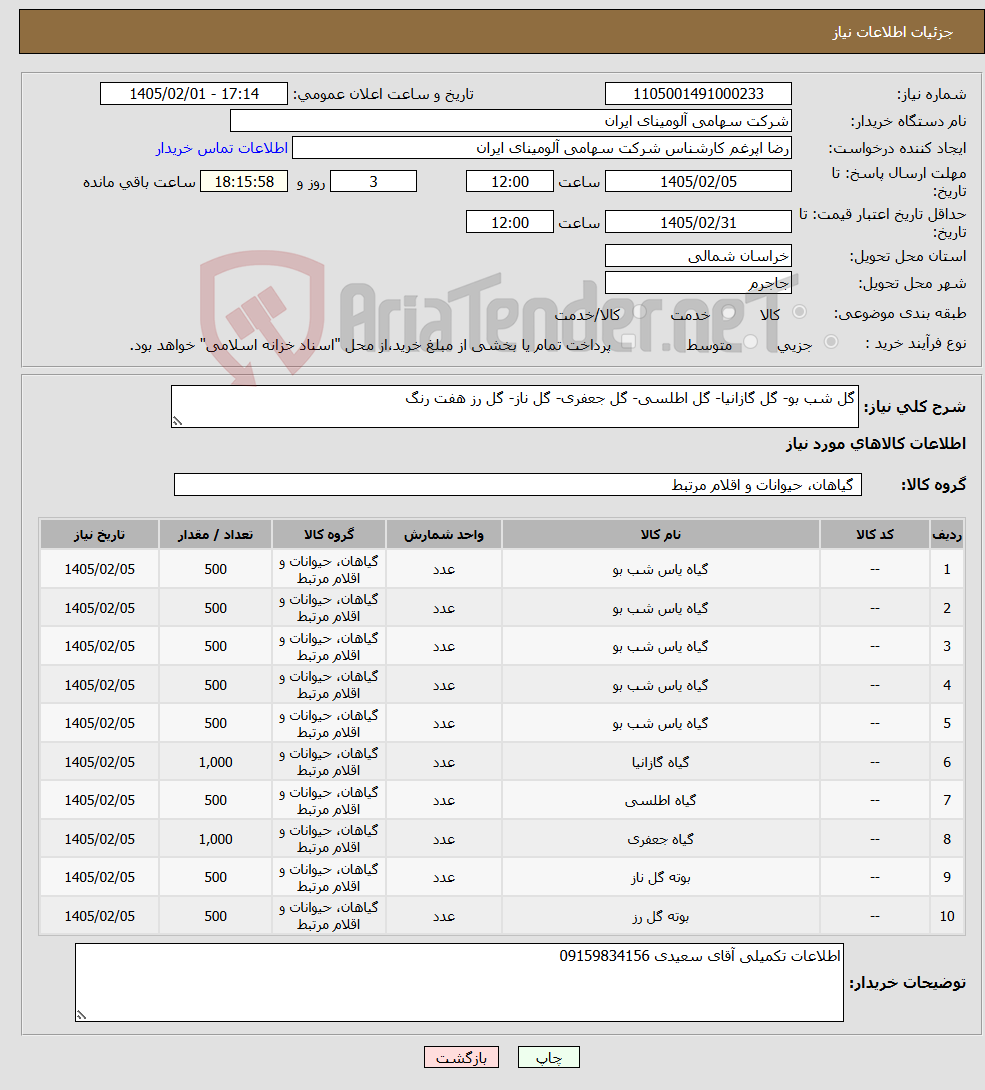Click the ردیف column header
985x1090 pixels.
tap(947, 535)
